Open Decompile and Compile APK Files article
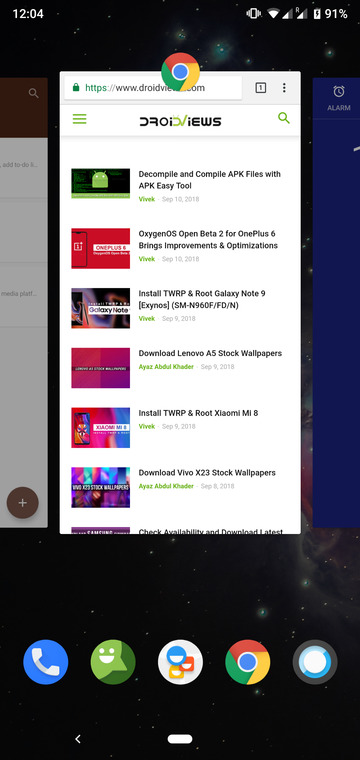360x760 pixels. tap(209, 180)
